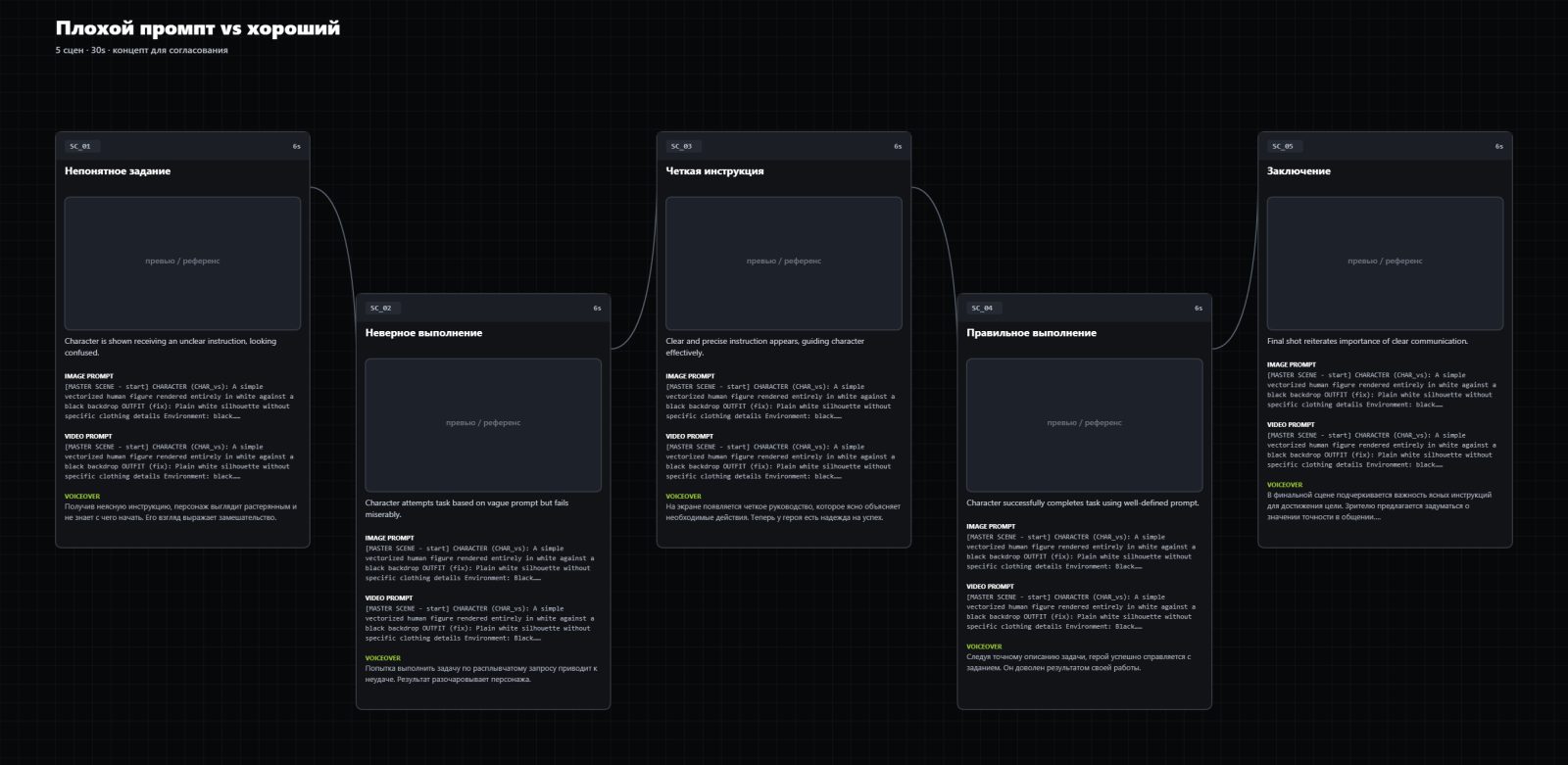Click the VOICEOVER label in SC_04 card
1568x765 pixels.
click(984, 646)
